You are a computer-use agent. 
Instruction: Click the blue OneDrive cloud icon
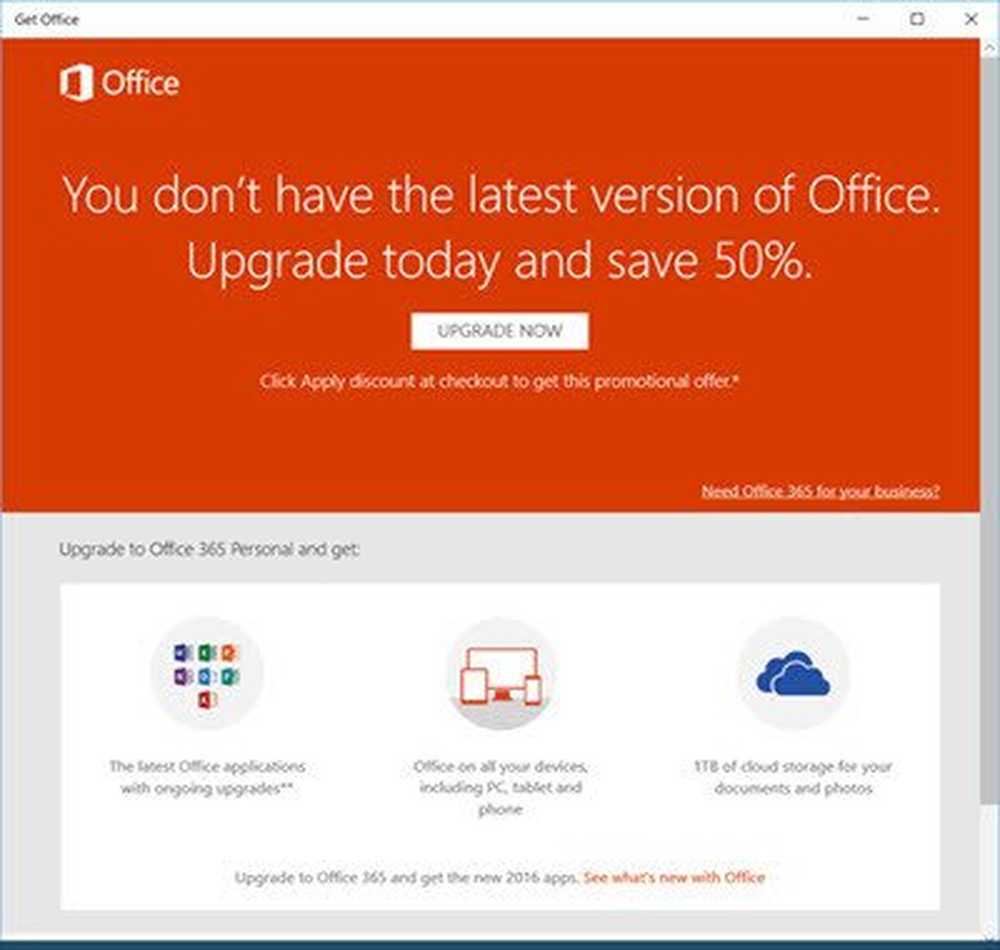pyautogui.click(x=793, y=675)
